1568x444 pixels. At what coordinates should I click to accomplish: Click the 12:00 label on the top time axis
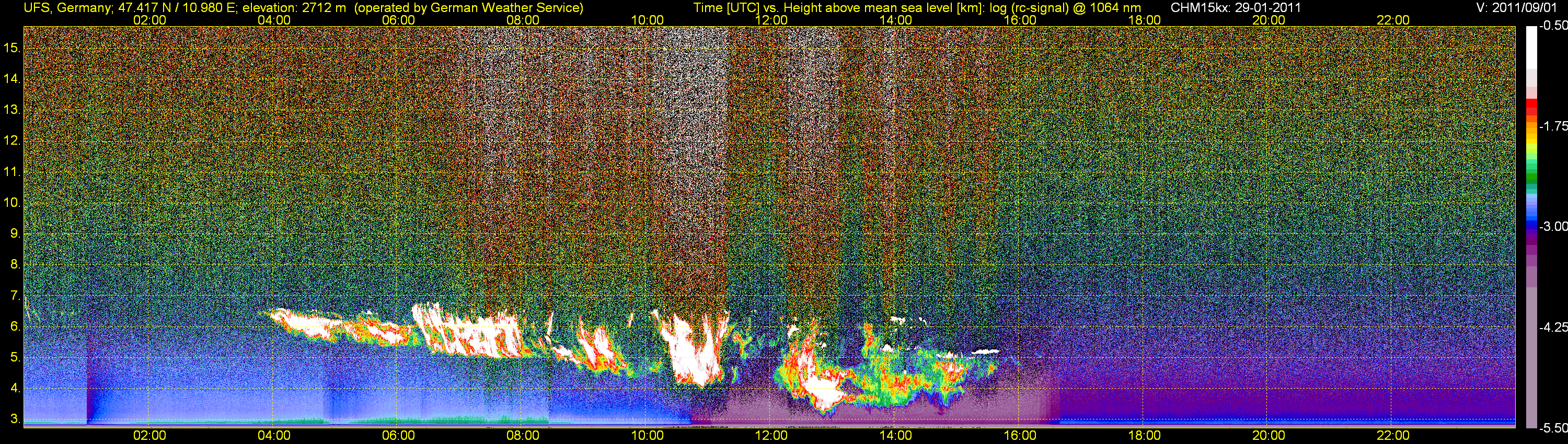coord(771,20)
